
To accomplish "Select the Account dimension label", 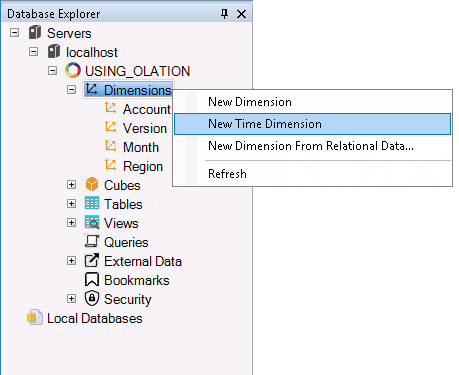I will point(147,109).
